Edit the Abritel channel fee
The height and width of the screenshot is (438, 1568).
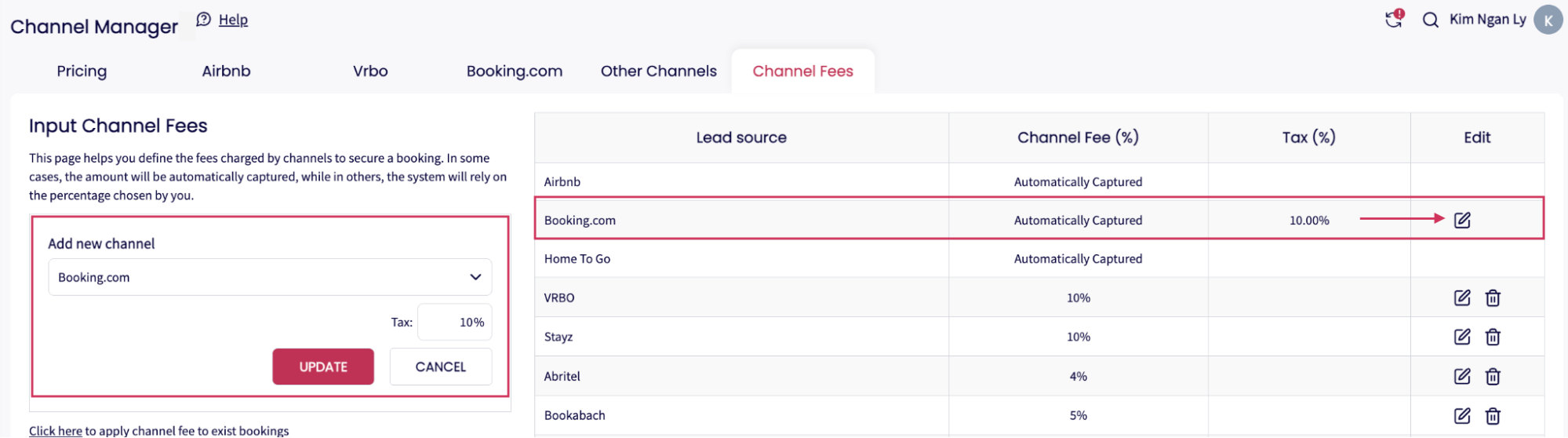click(1462, 376)
